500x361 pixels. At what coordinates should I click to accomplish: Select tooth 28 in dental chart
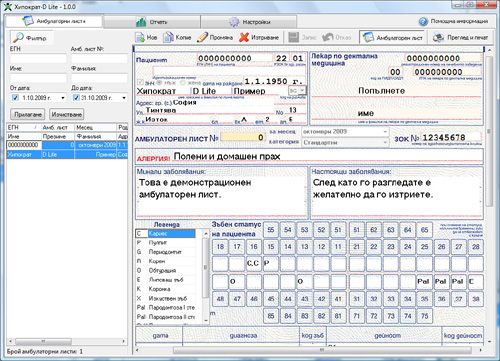[476, 247]
